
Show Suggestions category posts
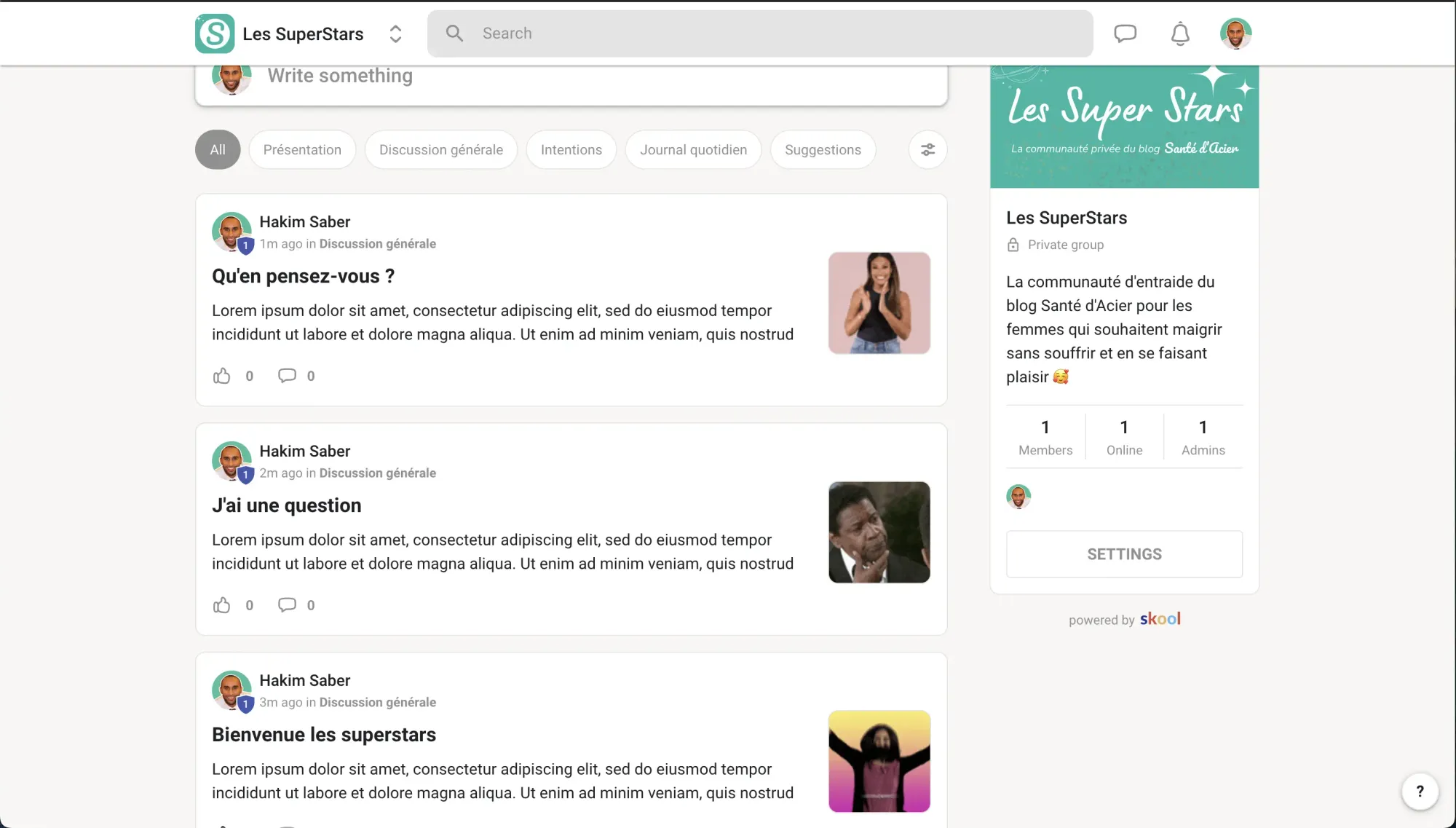(823, 149)
